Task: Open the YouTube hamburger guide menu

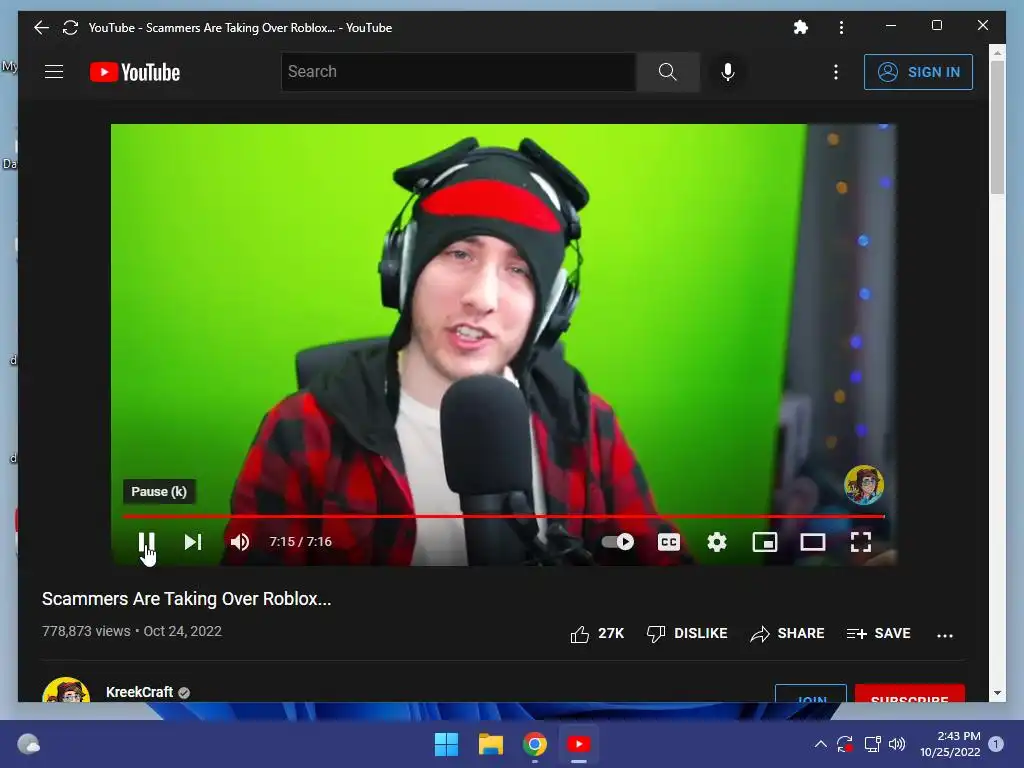Action: click(54, 71)
